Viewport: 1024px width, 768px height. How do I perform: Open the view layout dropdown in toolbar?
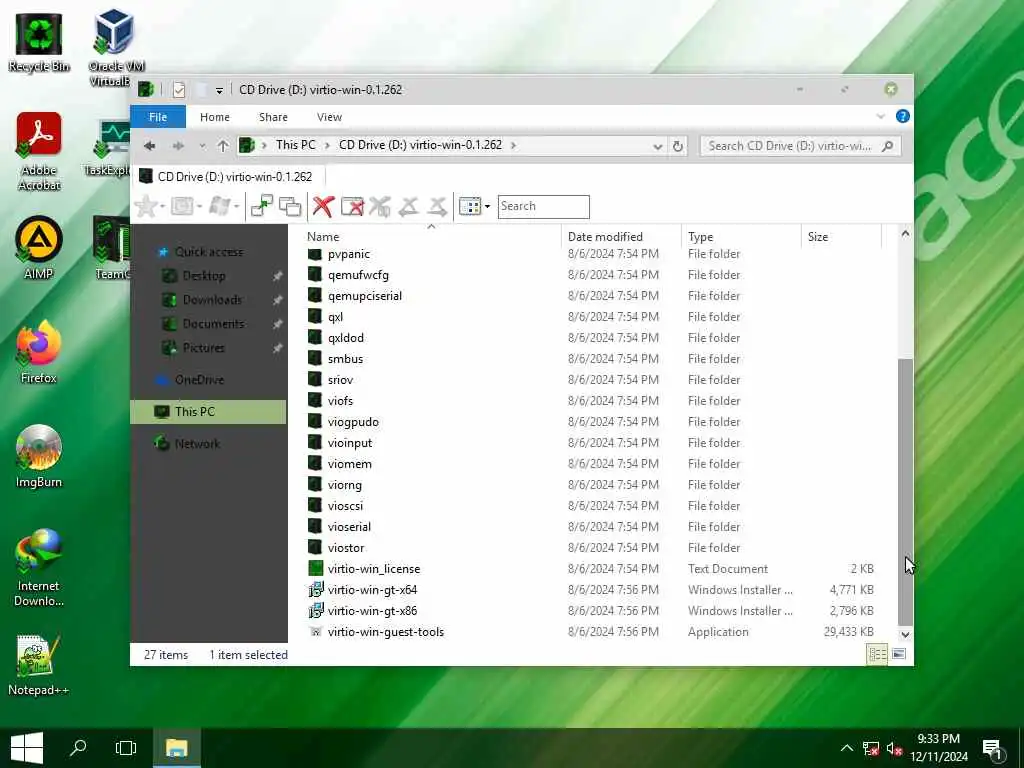point(487,206)
